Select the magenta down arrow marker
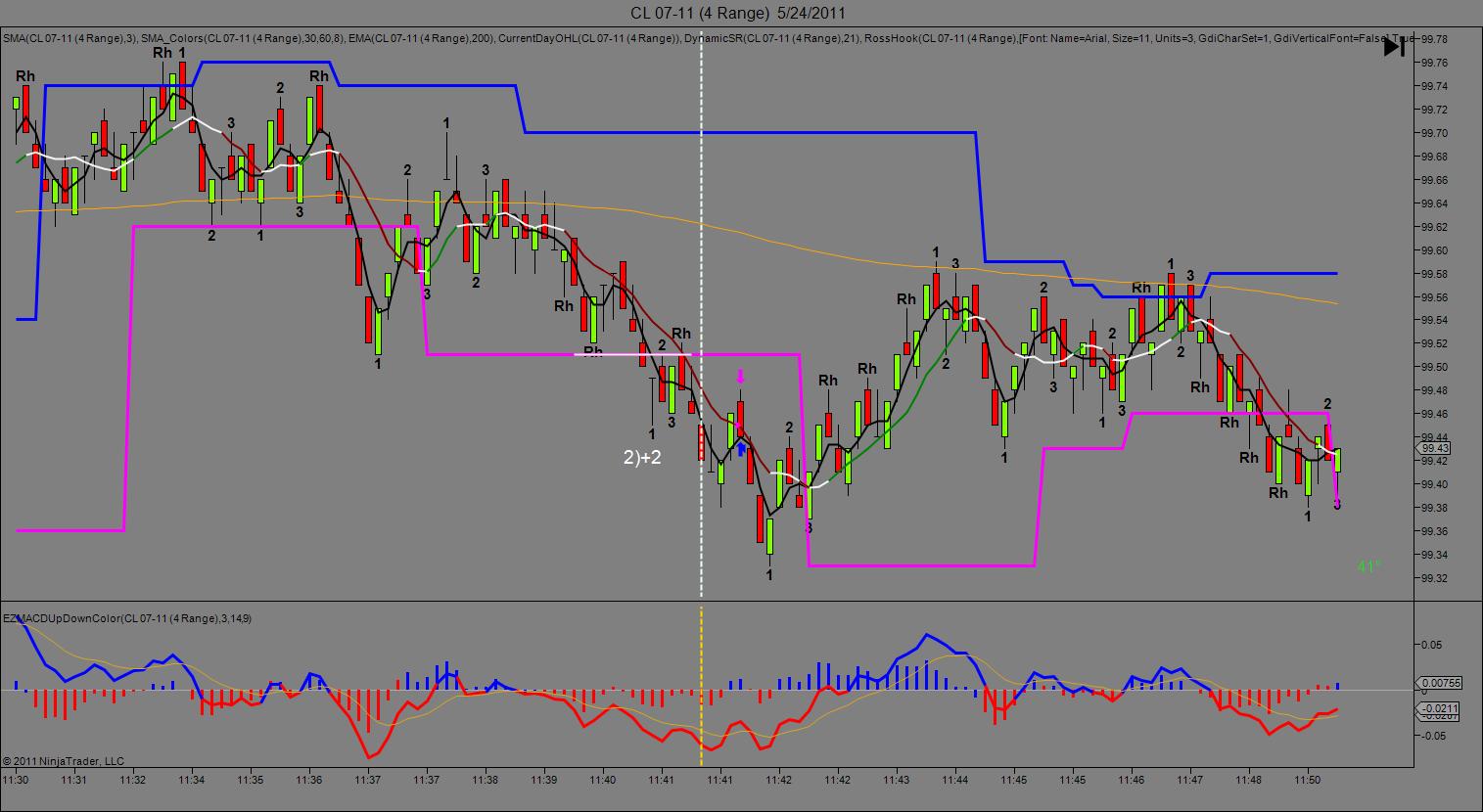Image resolution: width=1483 pixels, height=812 pixels. click(740, 376)
